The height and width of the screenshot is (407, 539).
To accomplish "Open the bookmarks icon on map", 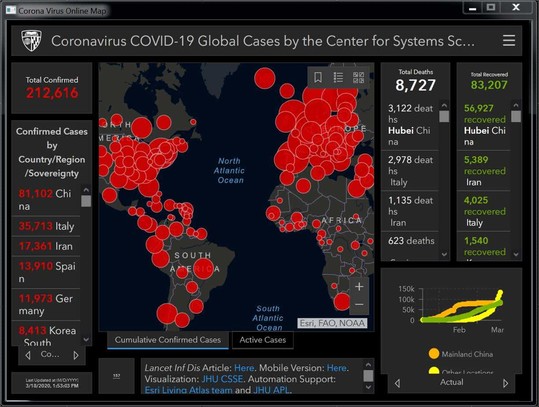I will [318, 77].
